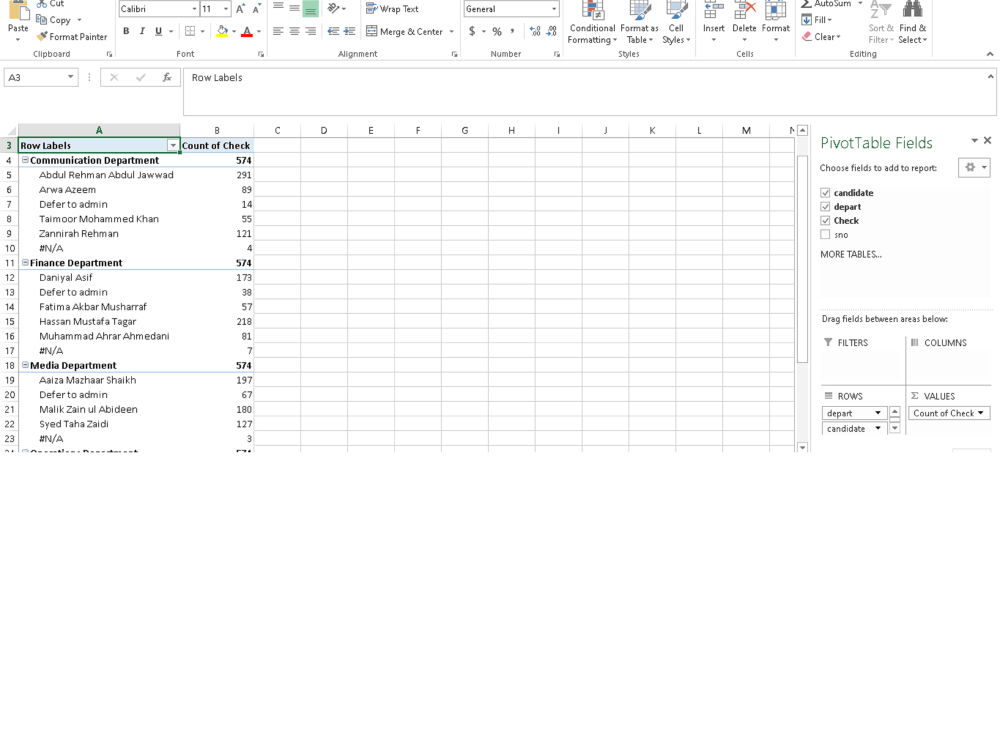This screenshot has width=1000, height=750.
Task: Open Find & Select
Action: [913, 23]
